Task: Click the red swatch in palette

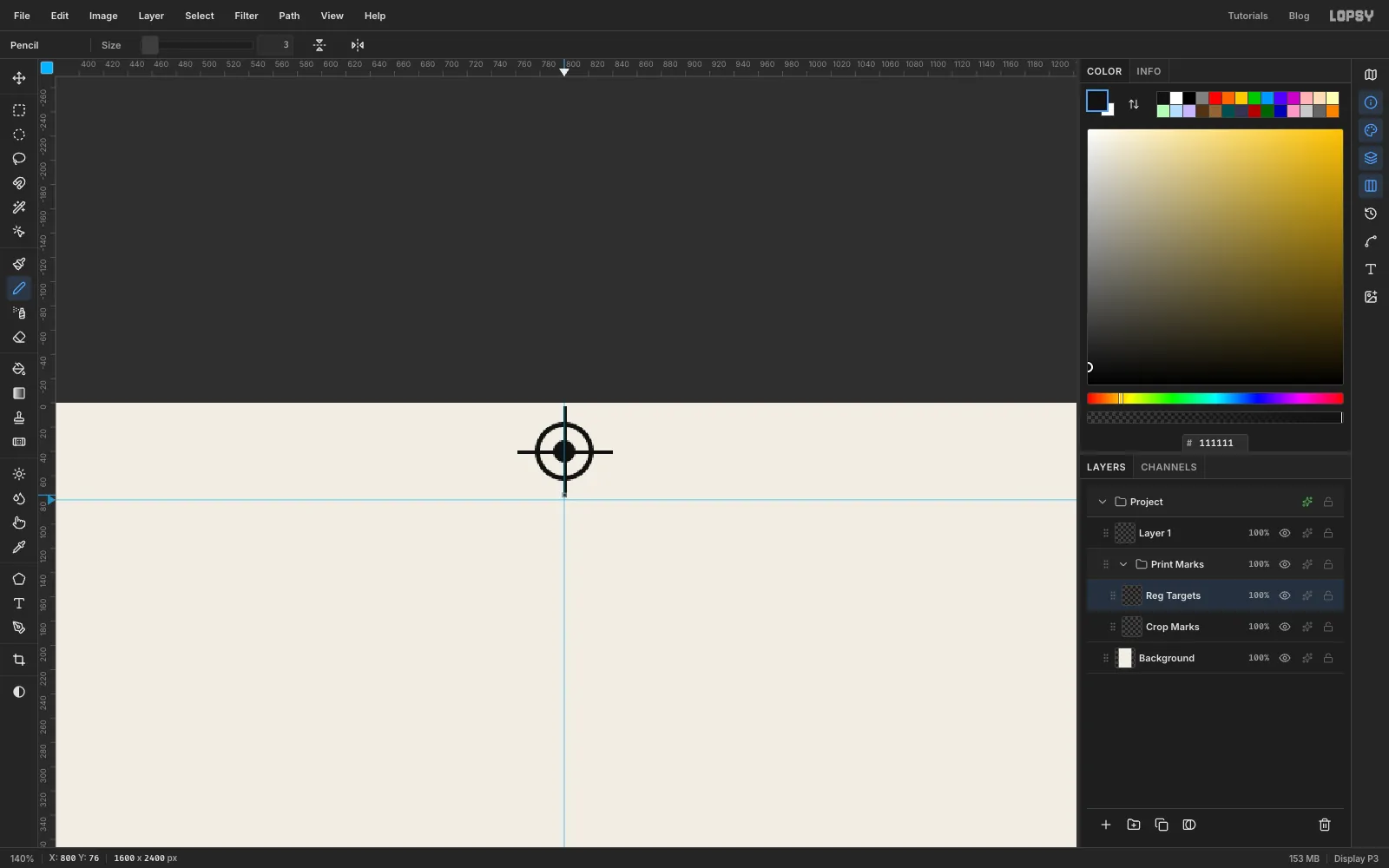Action: [1215, 98]
